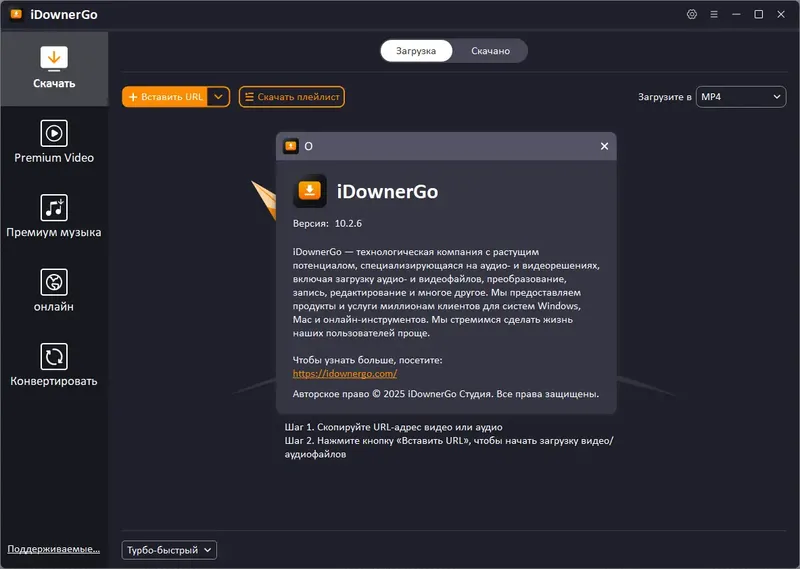The height and width of the screenshot is (569, 800).
Task: Click Шаг 2 instruction text
Action: (x=449, y=447)
